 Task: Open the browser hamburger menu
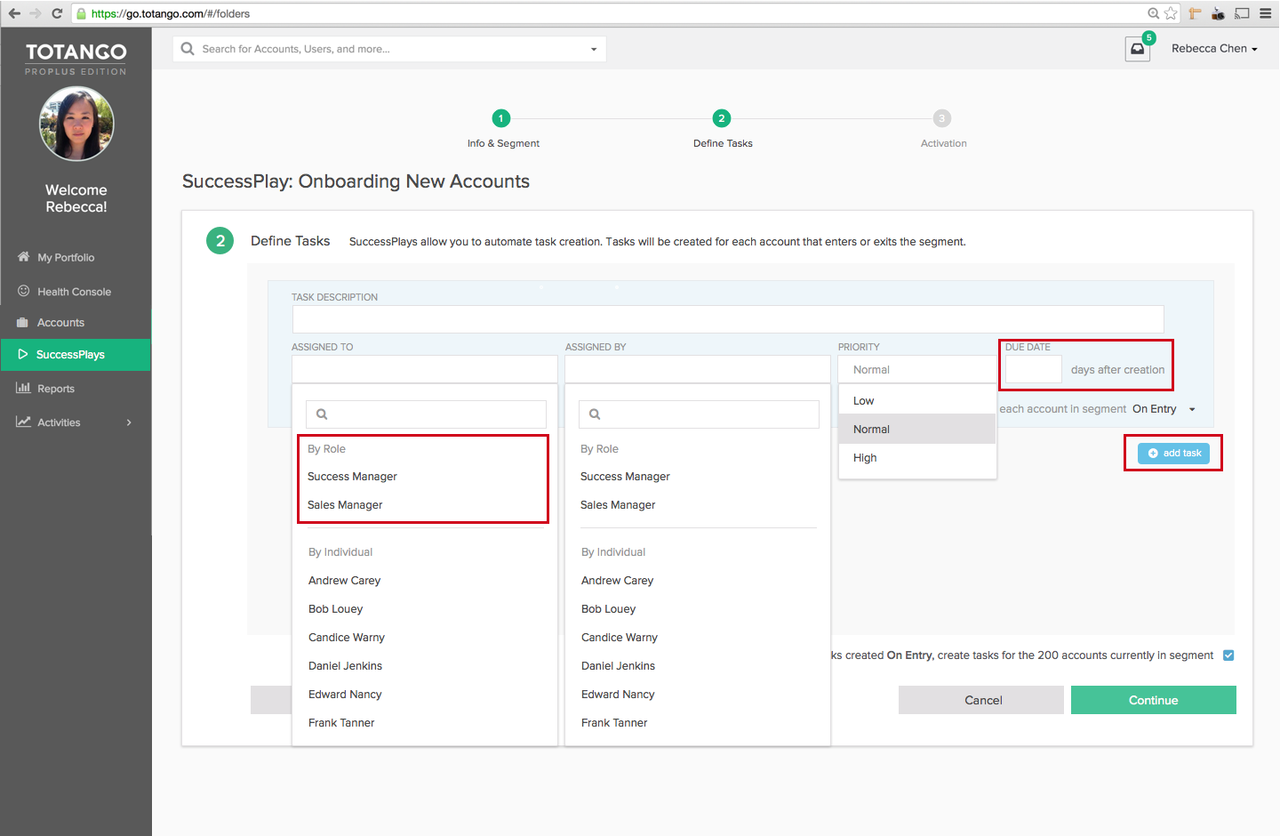(x=1265, y=14)
